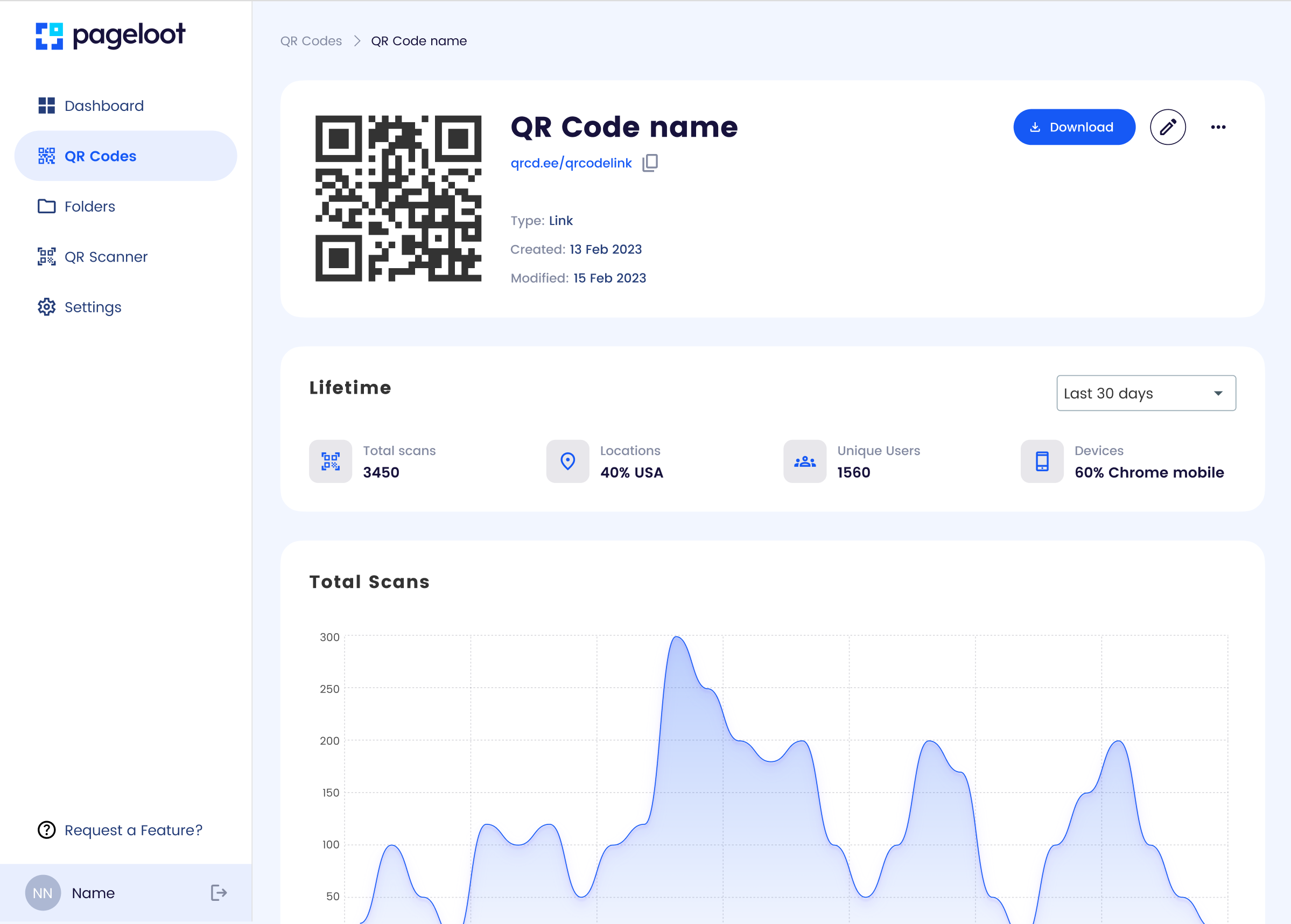Image resolution: width=1291 pixels, height=924 pixels.
Task: Click the 150 y-axis label
Action: (x=331, y=793)
